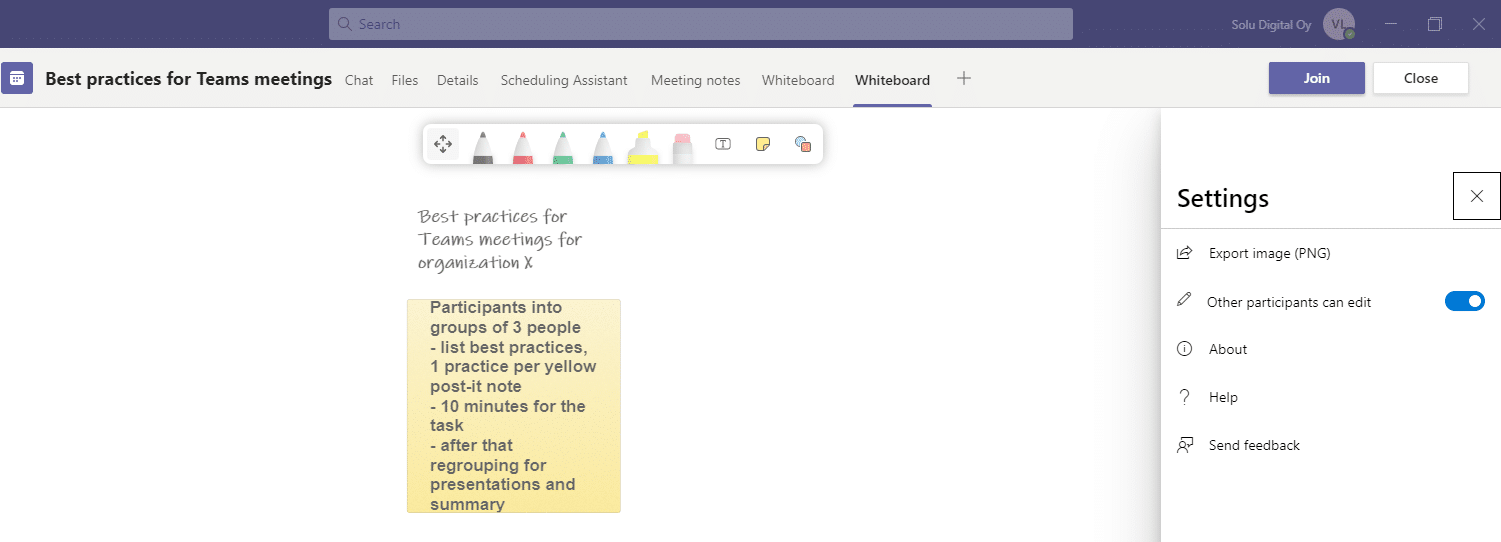This screenshot has width=1501, height=542.
Task: Click inside the Search field
Action: tap(700, 24)
